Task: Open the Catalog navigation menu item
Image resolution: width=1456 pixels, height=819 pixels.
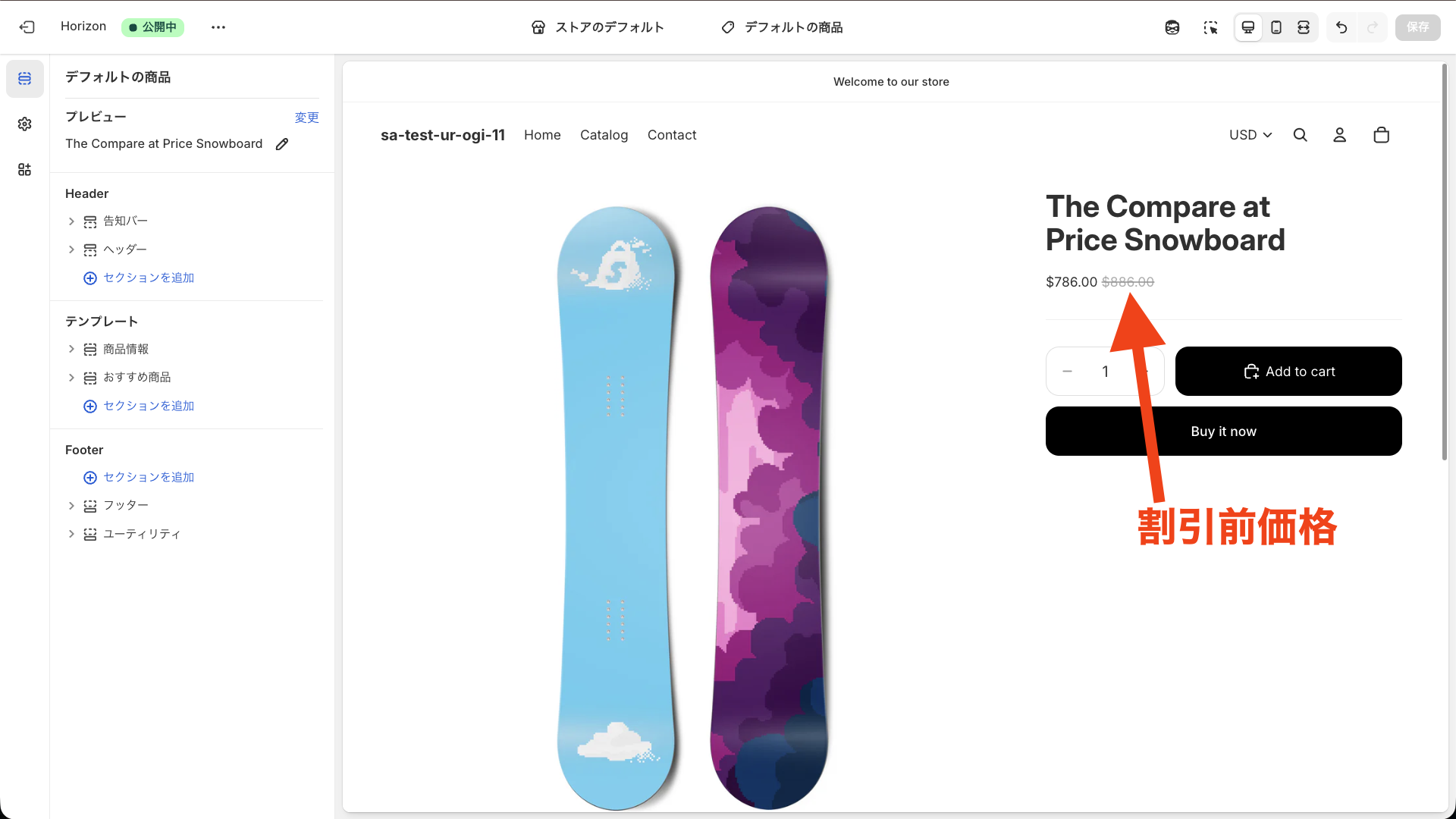Action: pos(604,134)
